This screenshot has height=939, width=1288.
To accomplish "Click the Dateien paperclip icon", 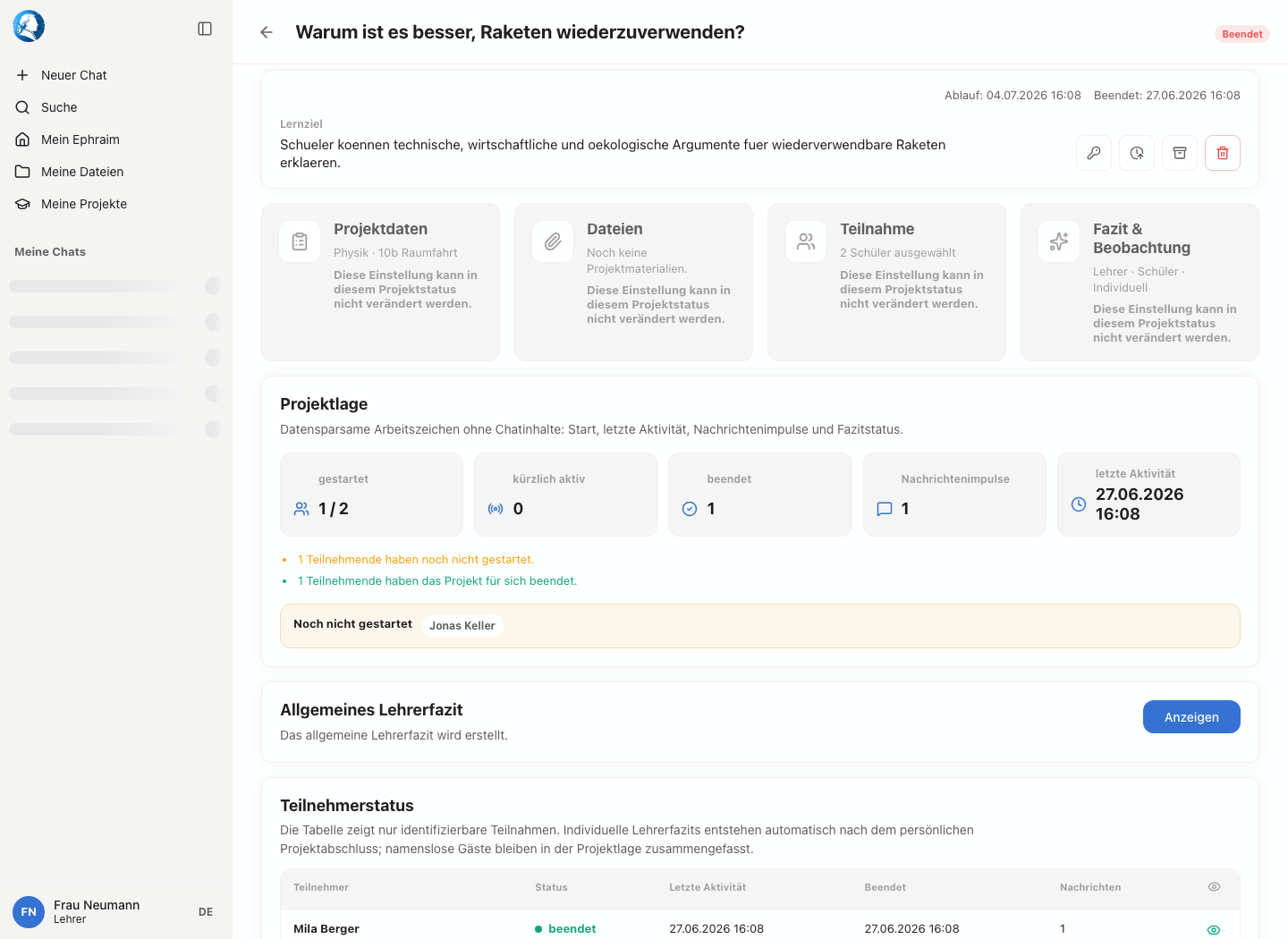I will tap(553, 241).
